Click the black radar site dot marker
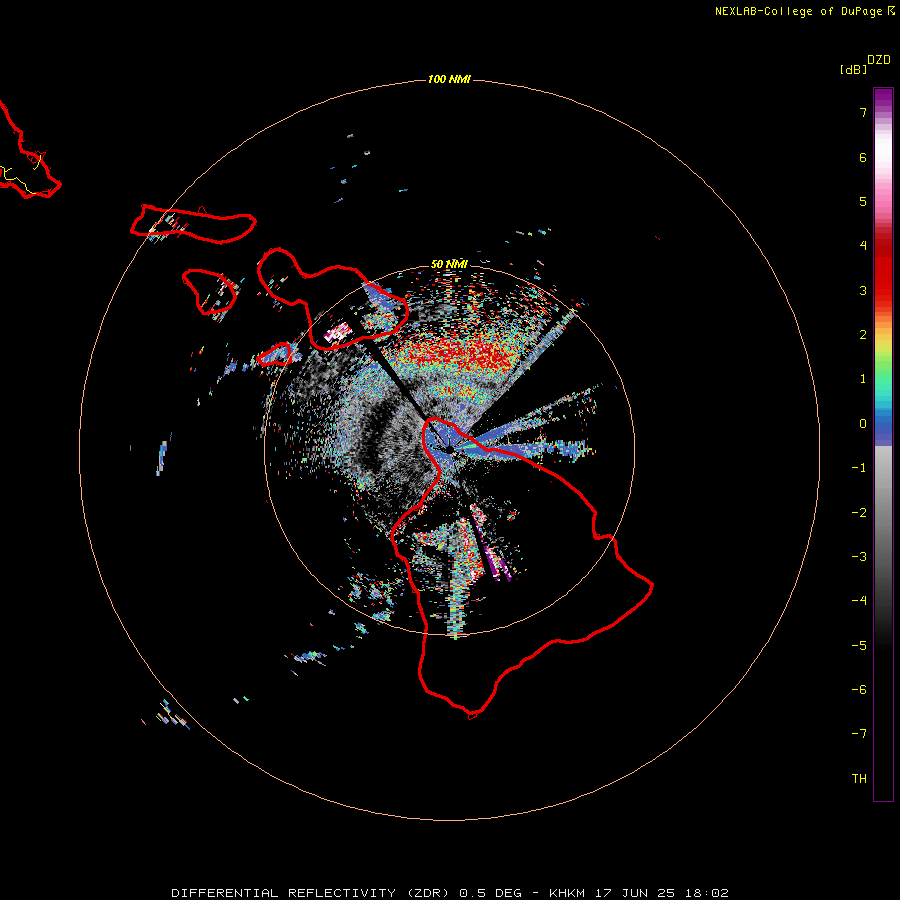Image resolution: width=900 pixels, height=900 pixels. (450, 449)
